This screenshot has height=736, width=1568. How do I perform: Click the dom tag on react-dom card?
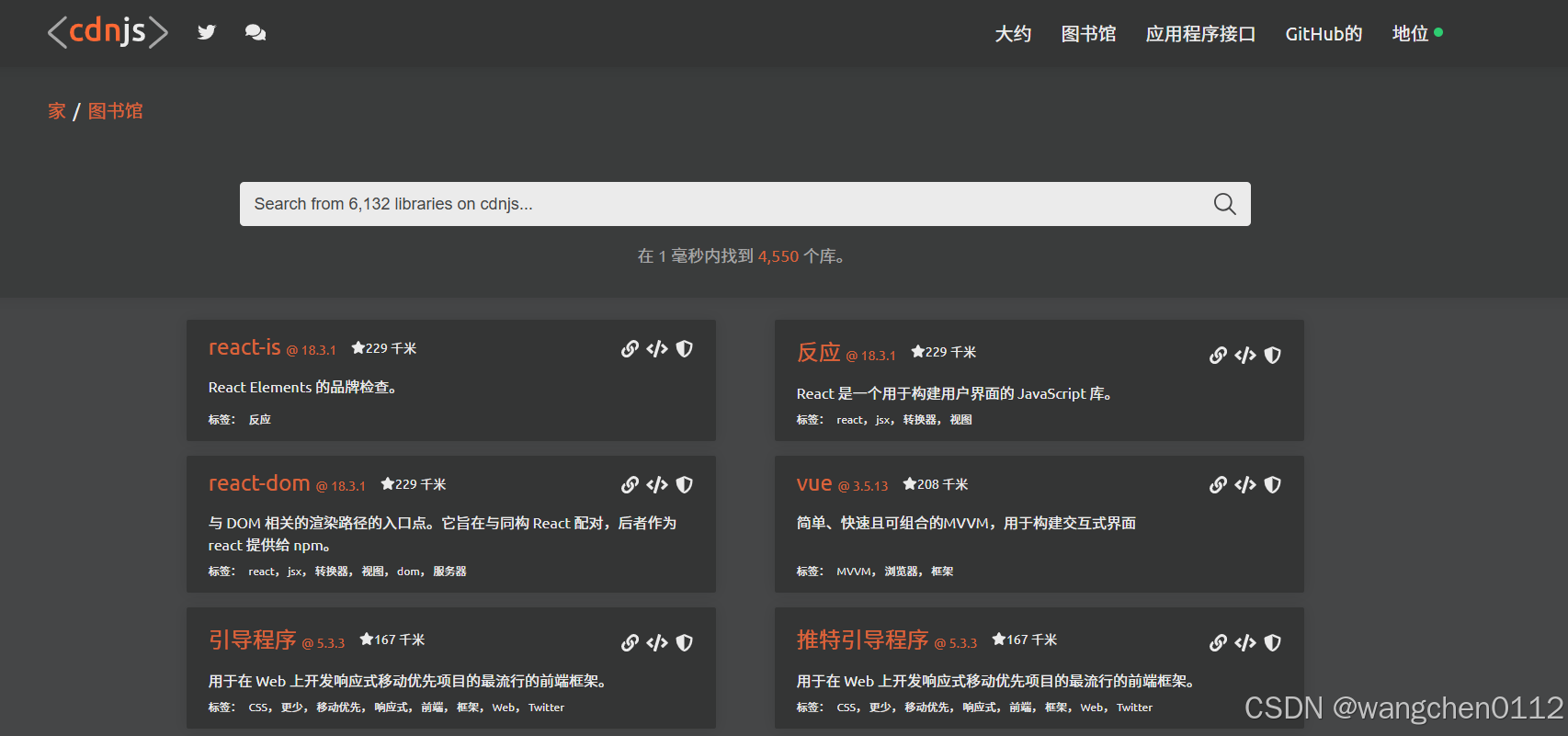pos(408,572)
